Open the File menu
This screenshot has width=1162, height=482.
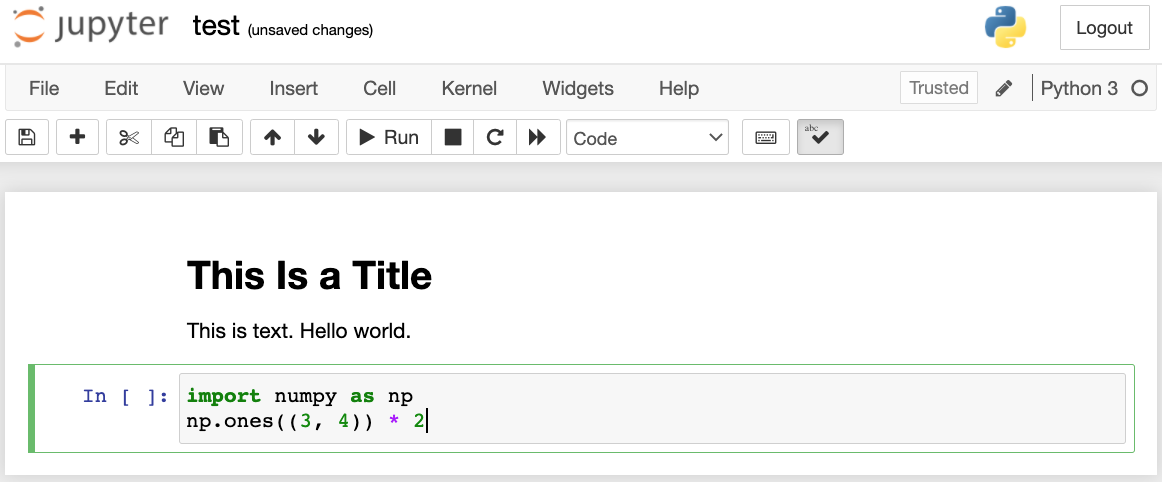pyautogui.click(x=44, y=88)
